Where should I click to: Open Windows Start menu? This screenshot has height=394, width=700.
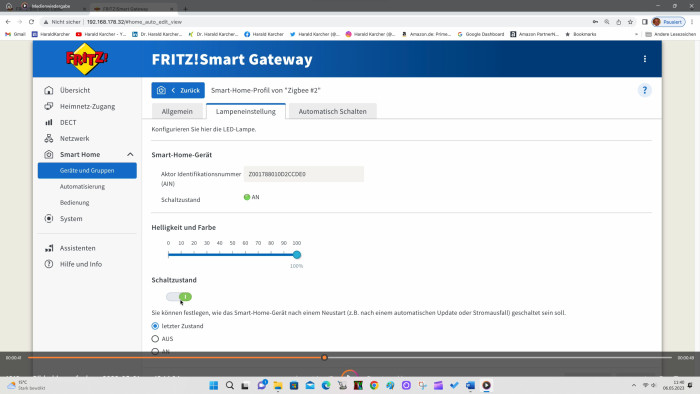pos(214,385)
